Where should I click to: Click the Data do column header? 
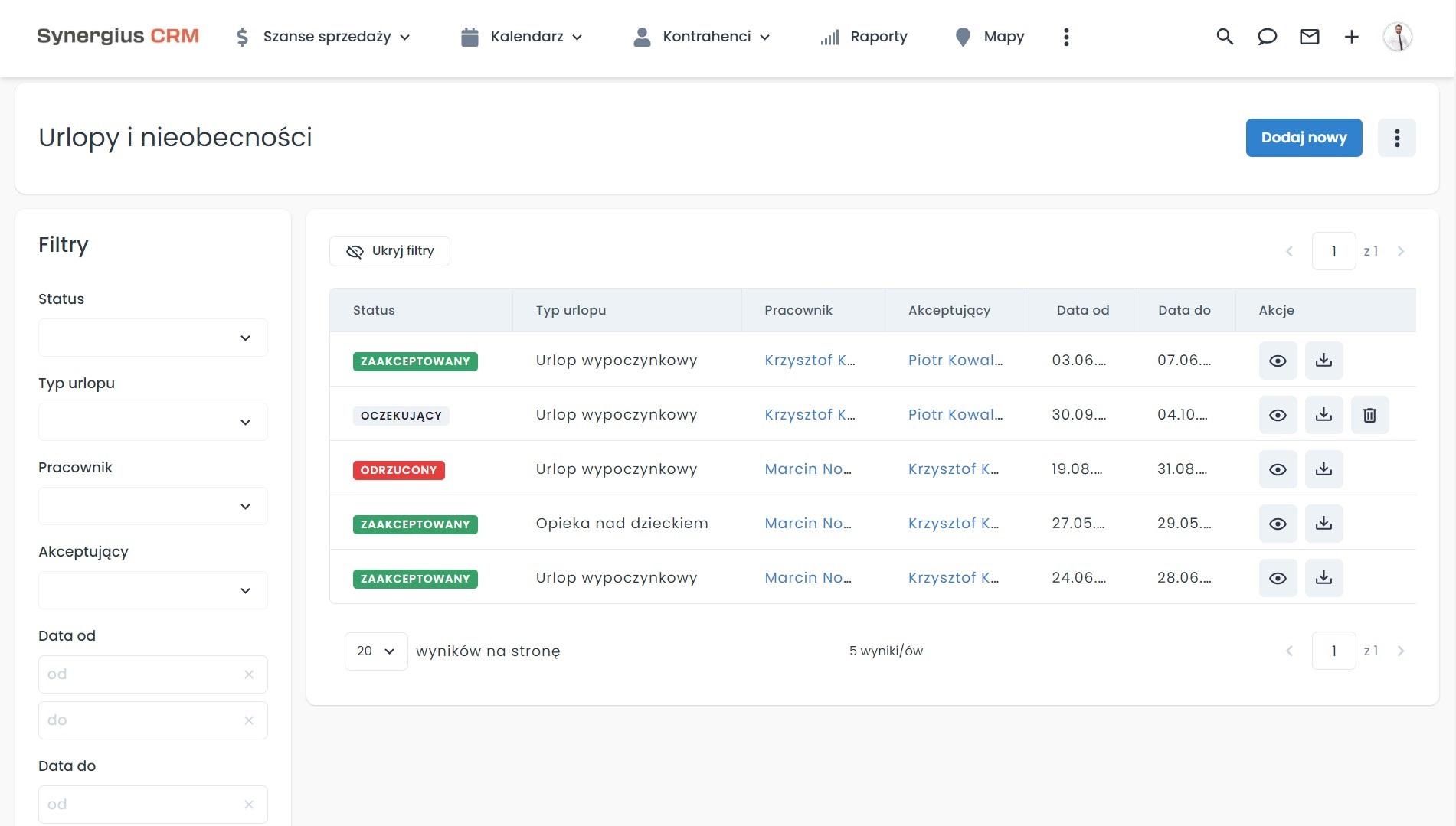click(1184, 310)
